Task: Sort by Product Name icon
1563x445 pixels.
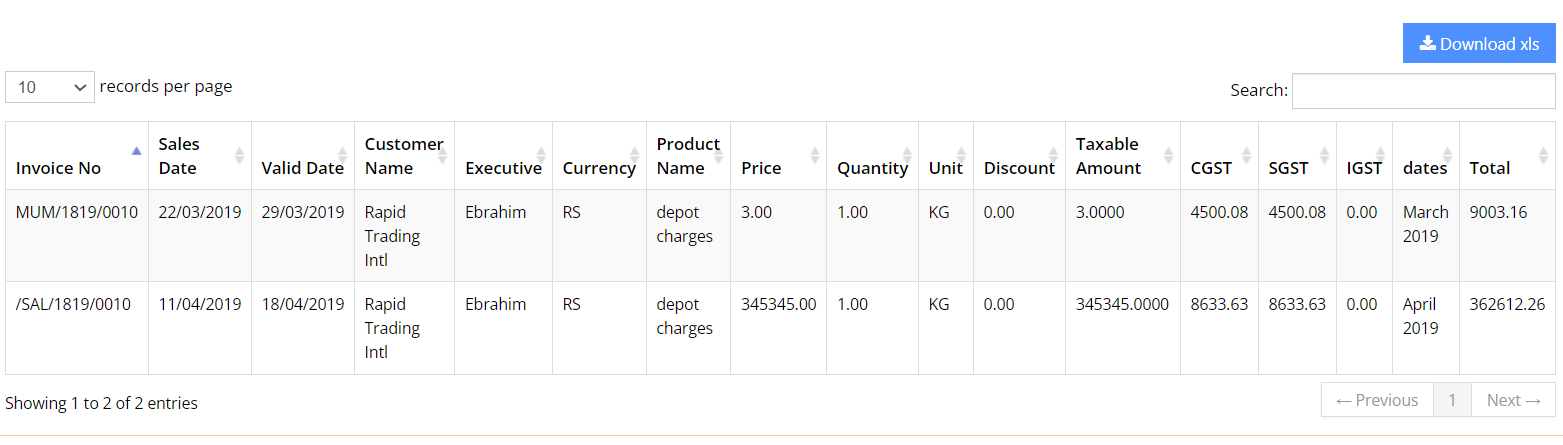Action: (718, 155)
